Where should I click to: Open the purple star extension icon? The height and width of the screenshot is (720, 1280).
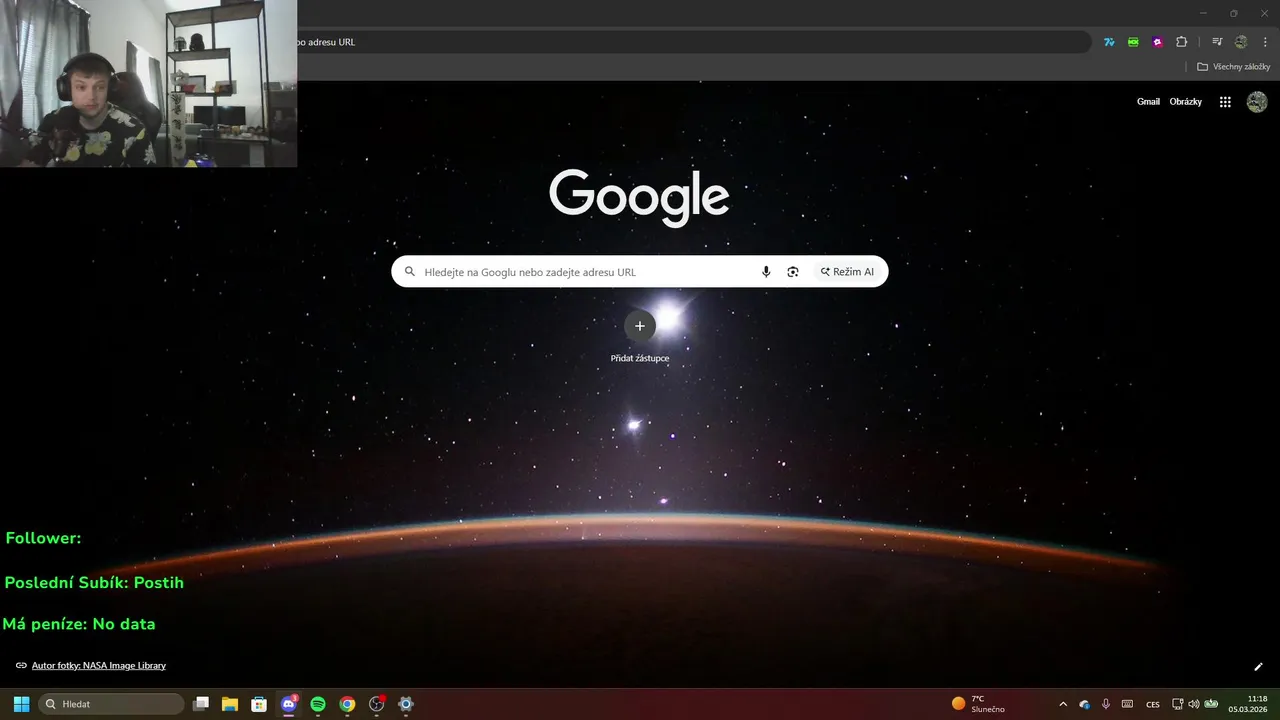[x=1157, y=42]
